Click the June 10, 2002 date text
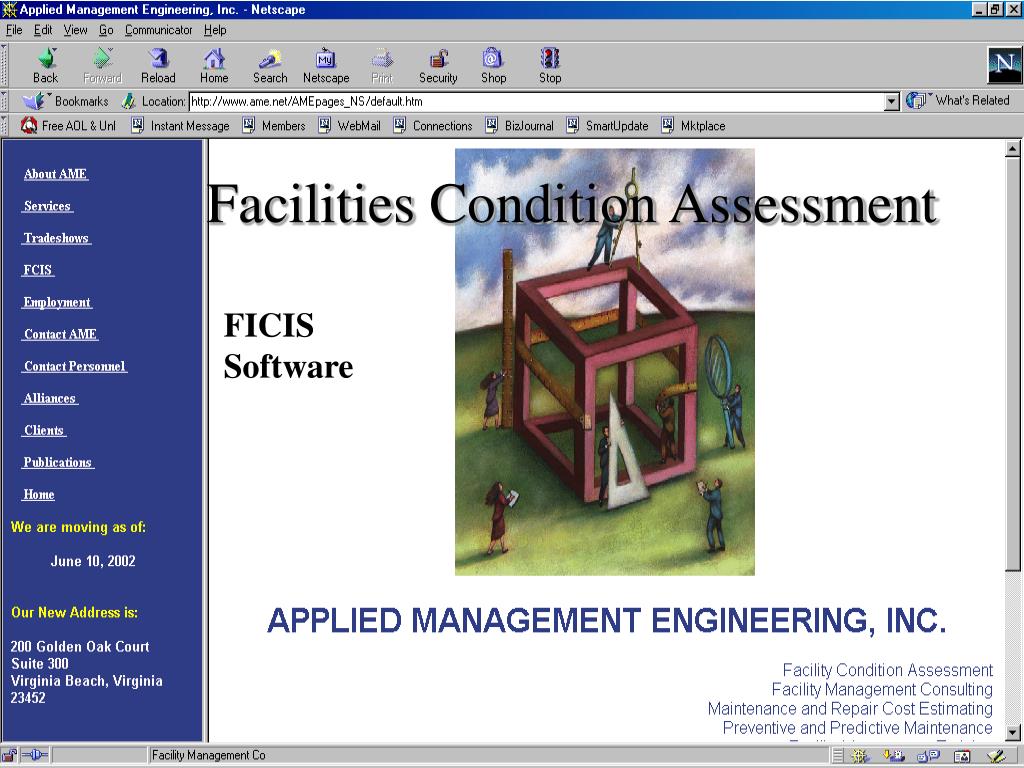 click(93, 561)
